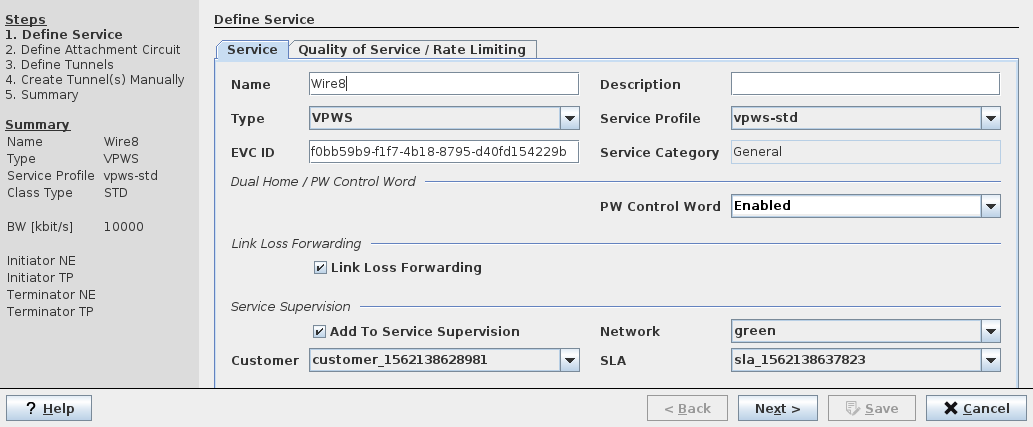Go to Next wizard step
This screenshot has width=1033, height=427.
coord(777,408)
